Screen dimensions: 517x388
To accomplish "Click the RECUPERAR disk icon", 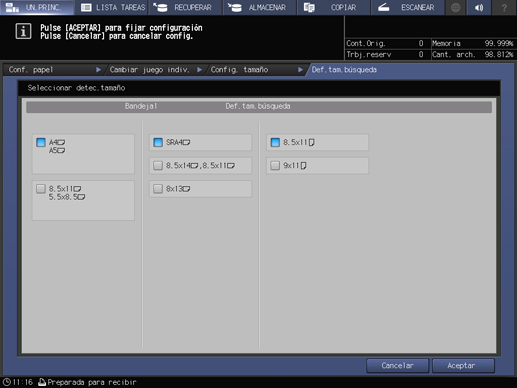I will pos(161,7).
